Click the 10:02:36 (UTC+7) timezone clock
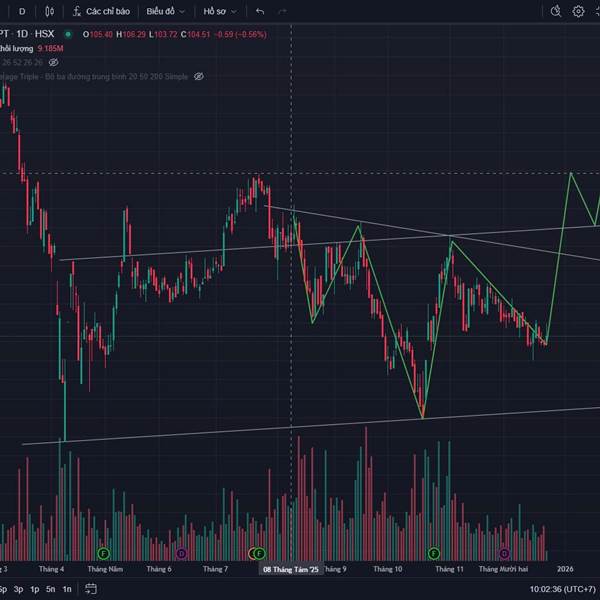 point(562,589)
